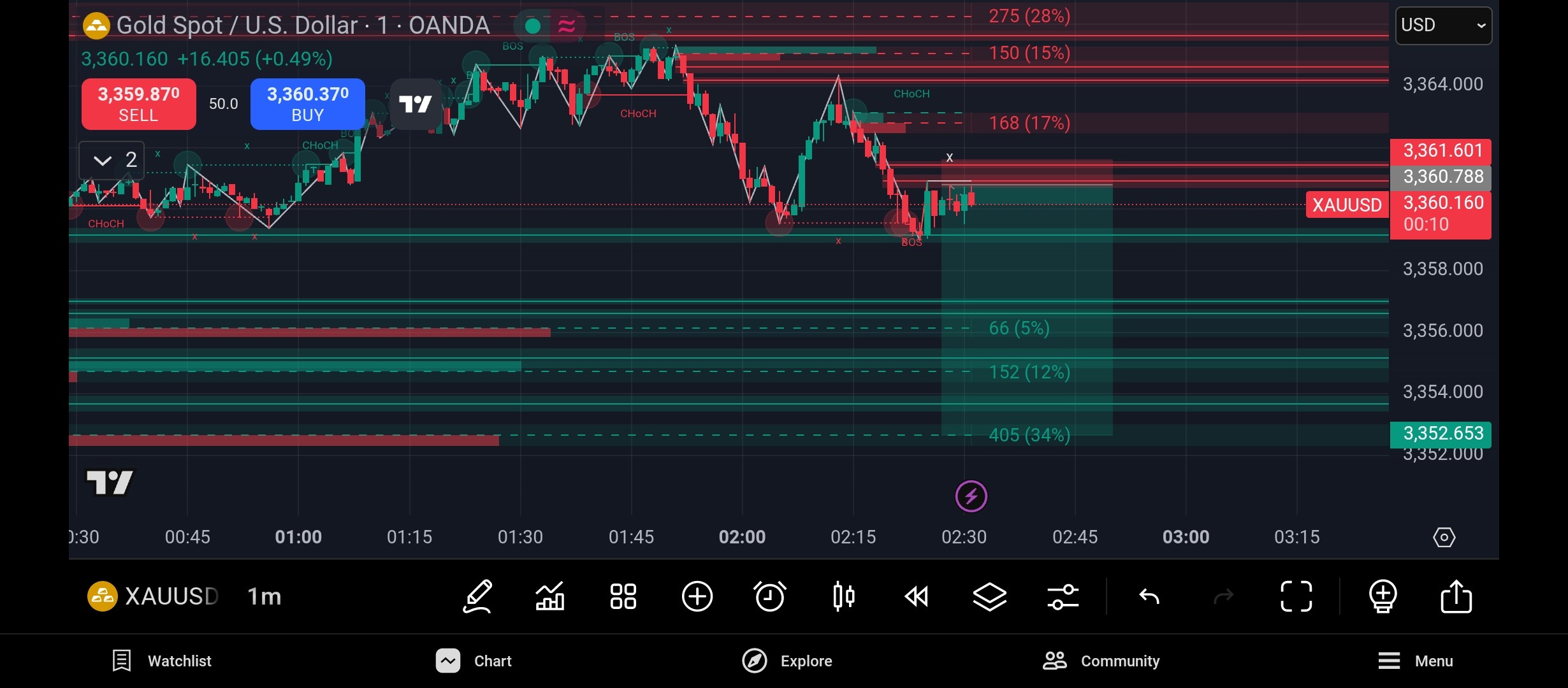Expand the collapsed indicators legend chevron

pos(103,160)
